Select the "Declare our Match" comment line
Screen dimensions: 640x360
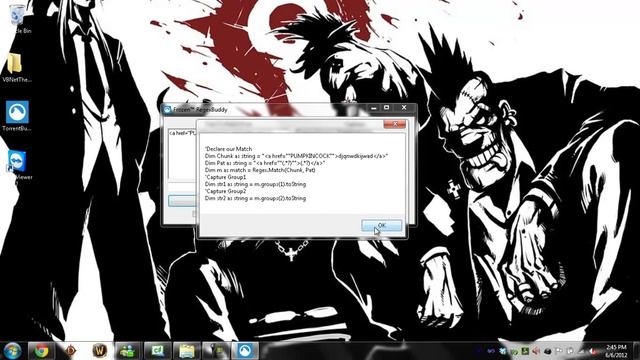pyautogui.click(x=229, y=149)
